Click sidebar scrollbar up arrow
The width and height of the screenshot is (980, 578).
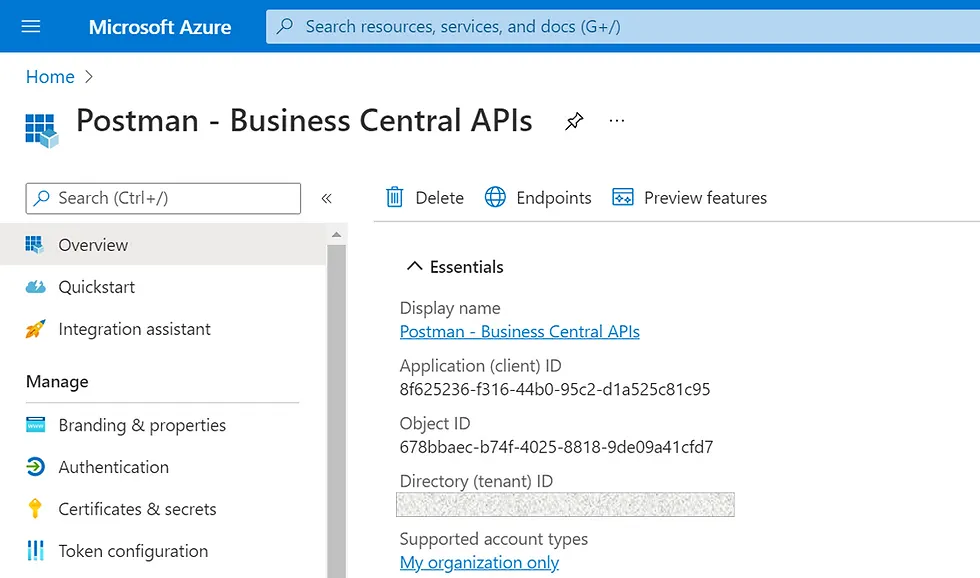pyautogui.click(x=336, y=234)
